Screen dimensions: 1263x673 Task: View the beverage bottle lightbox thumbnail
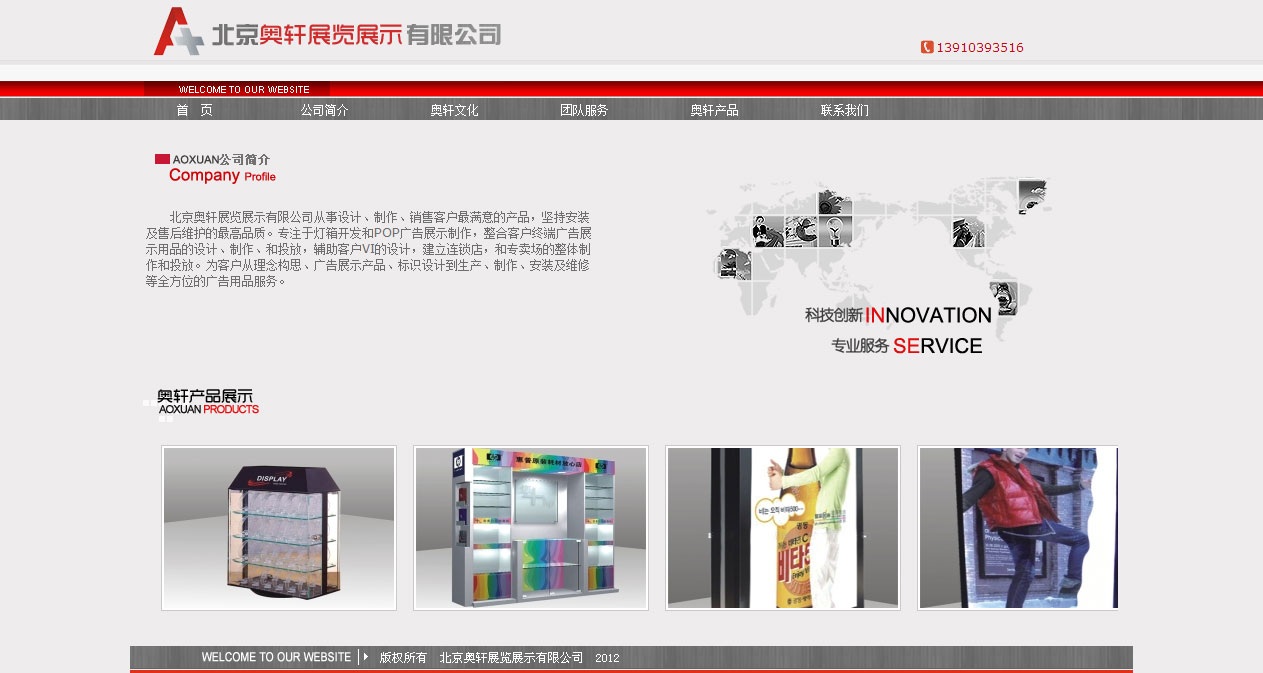coord(783,528)
